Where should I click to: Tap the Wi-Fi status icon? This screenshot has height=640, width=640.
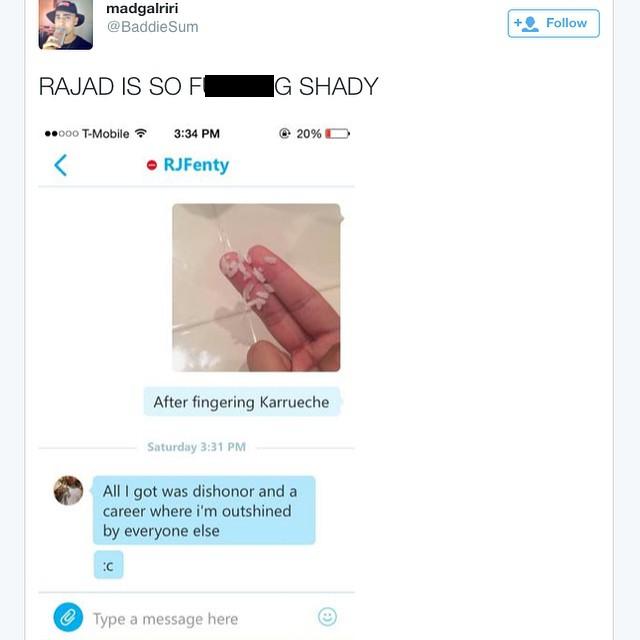point(141,133)
